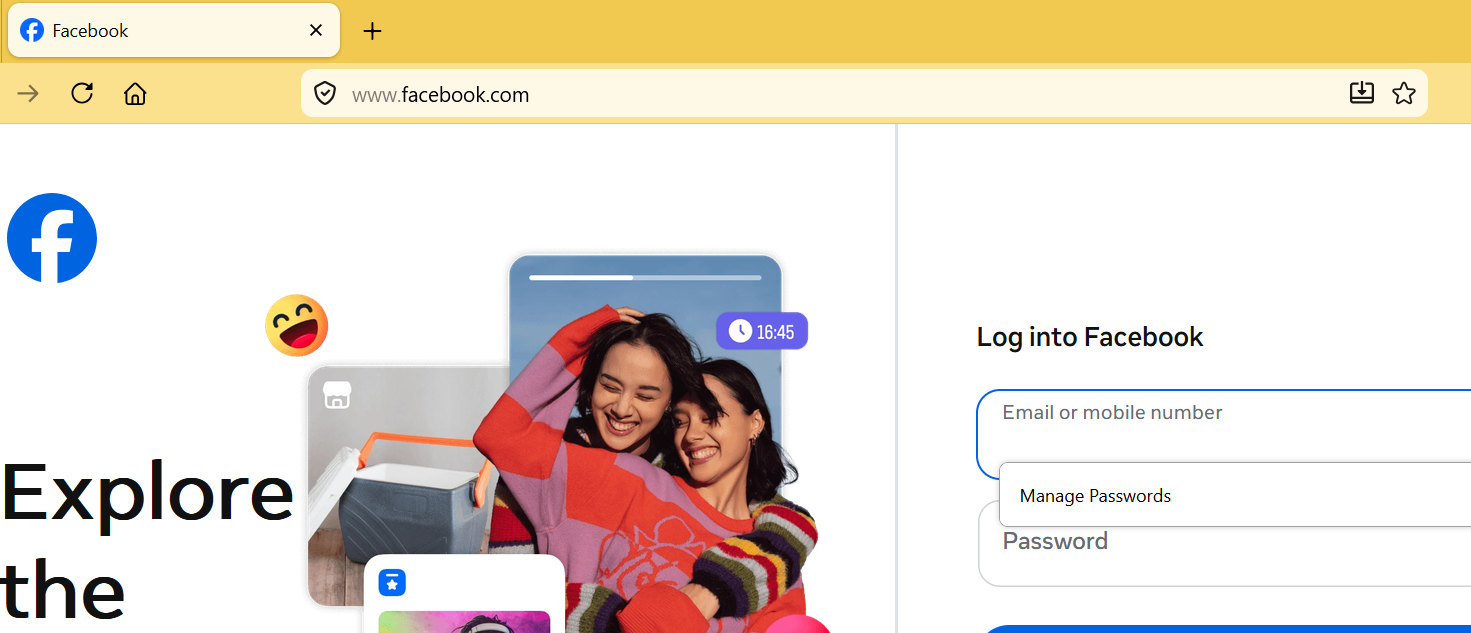Go to the browser home page icon
Image resolution: width=1471 pixels, height=633 pixels.
135,94
